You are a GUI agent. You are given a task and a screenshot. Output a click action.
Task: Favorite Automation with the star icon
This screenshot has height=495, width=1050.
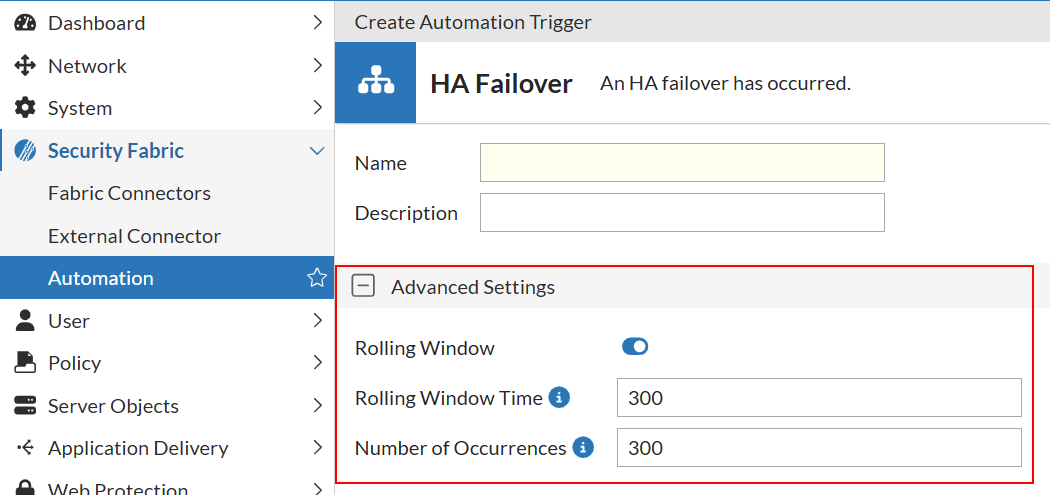click(x=316, y=278)
